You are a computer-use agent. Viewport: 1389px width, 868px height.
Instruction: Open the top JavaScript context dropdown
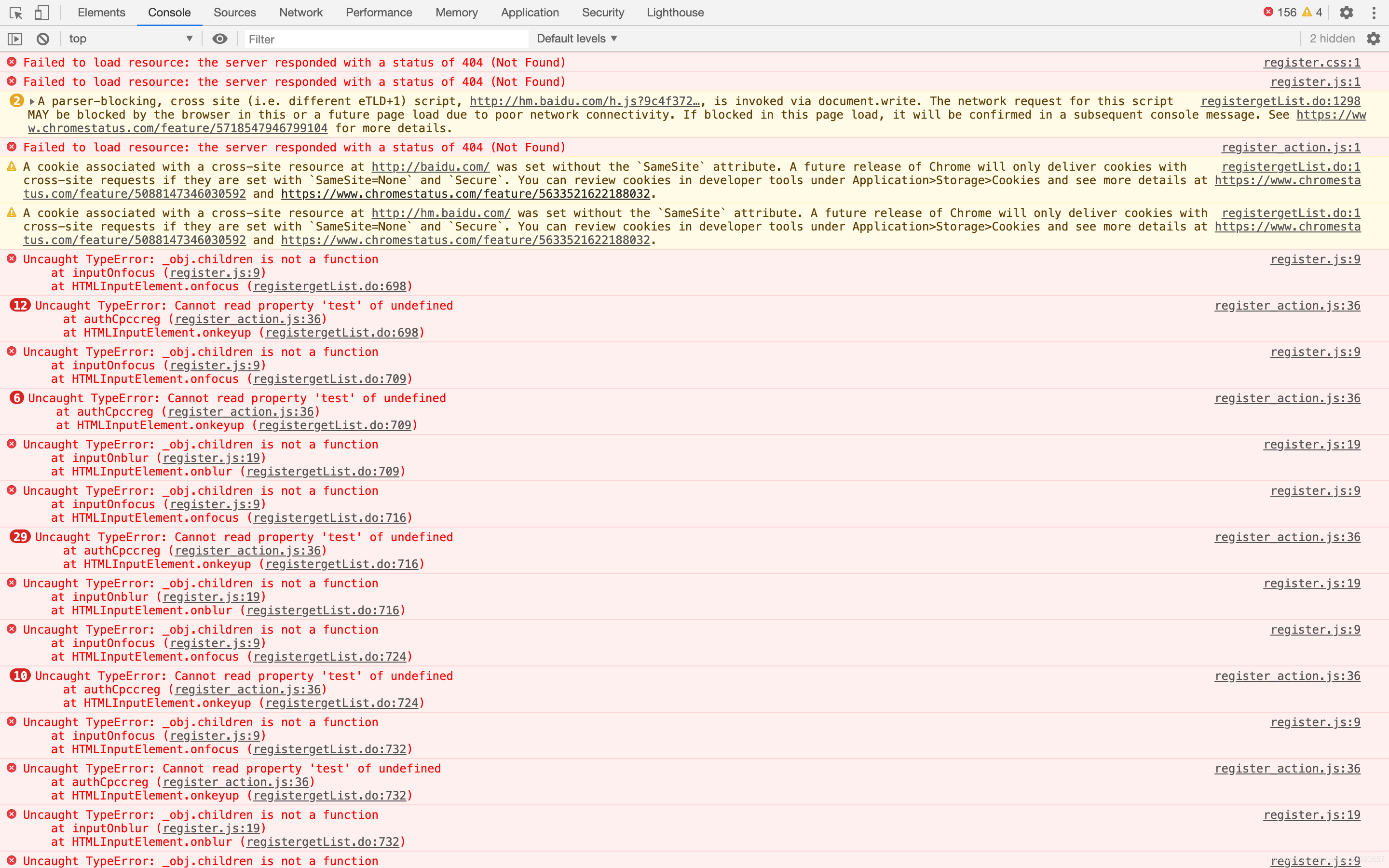[x=131, y=39]
